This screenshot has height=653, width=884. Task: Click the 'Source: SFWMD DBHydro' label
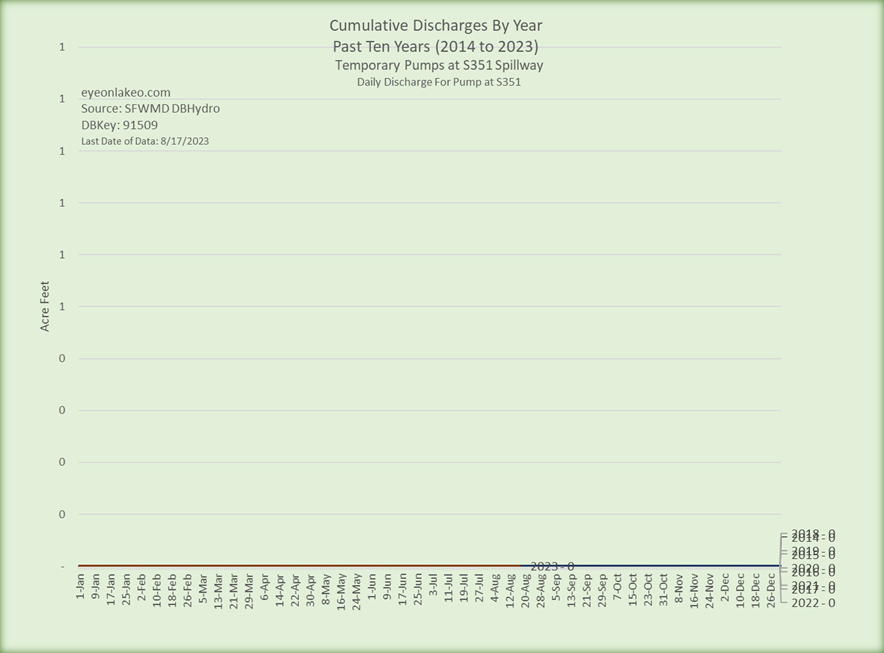[x=150, y=108]
